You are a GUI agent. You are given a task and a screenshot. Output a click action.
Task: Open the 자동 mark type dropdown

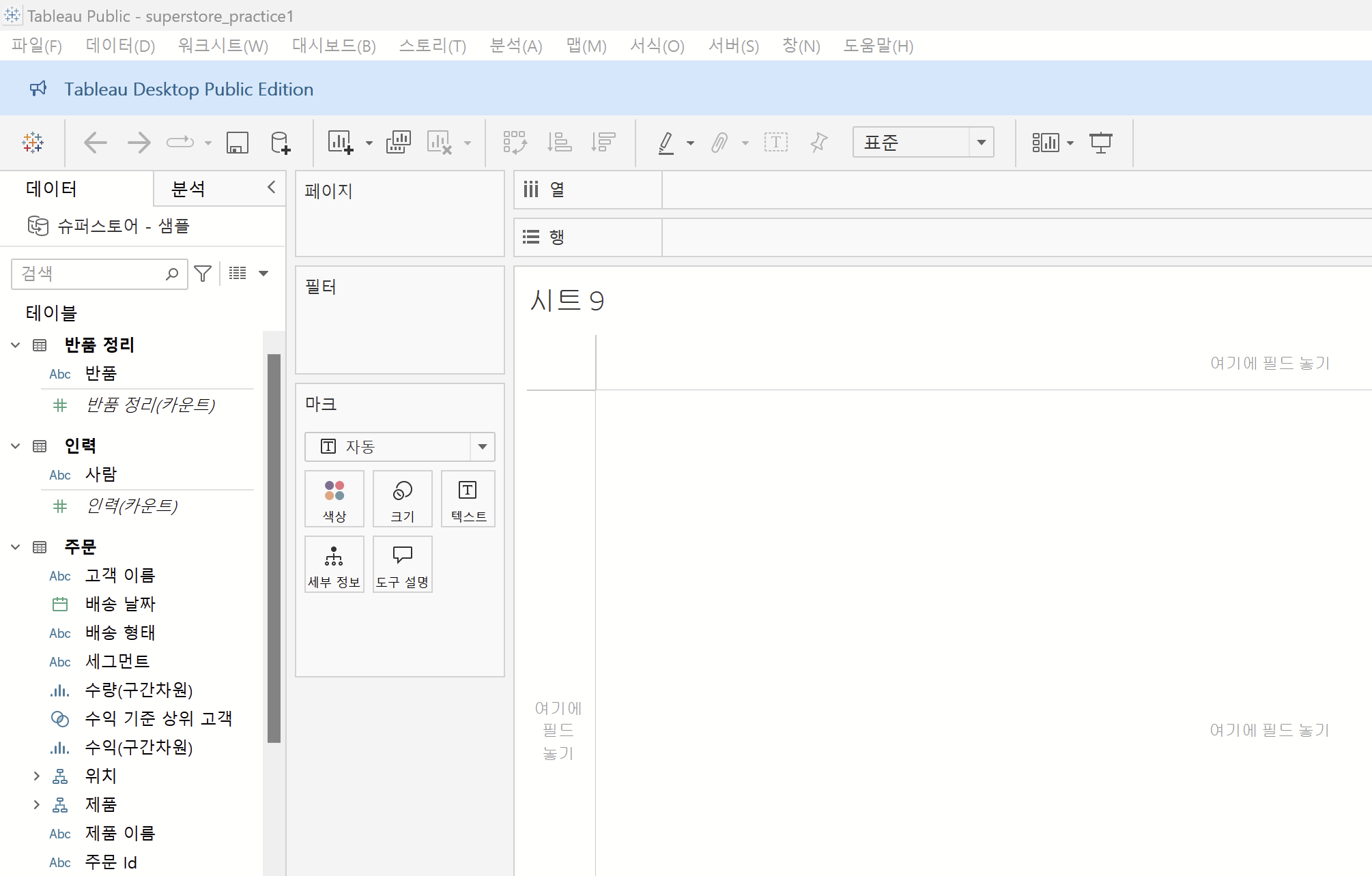coord(482,447)
